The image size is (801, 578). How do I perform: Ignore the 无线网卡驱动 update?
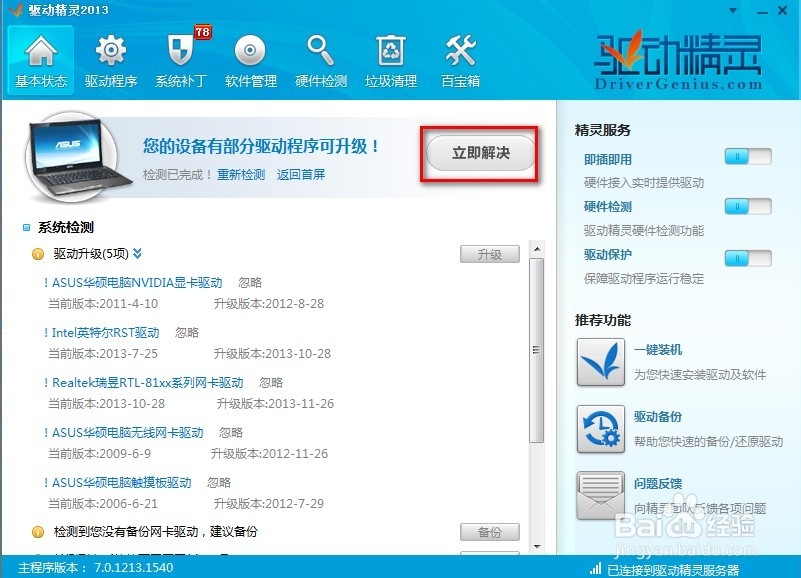click(231, 433)
